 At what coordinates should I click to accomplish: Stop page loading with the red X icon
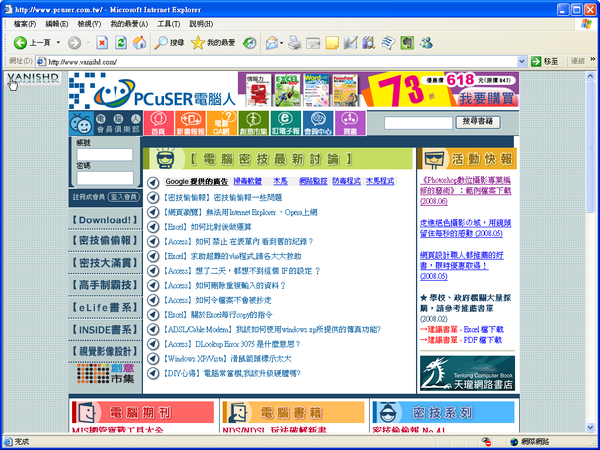(x=102, y=42)
